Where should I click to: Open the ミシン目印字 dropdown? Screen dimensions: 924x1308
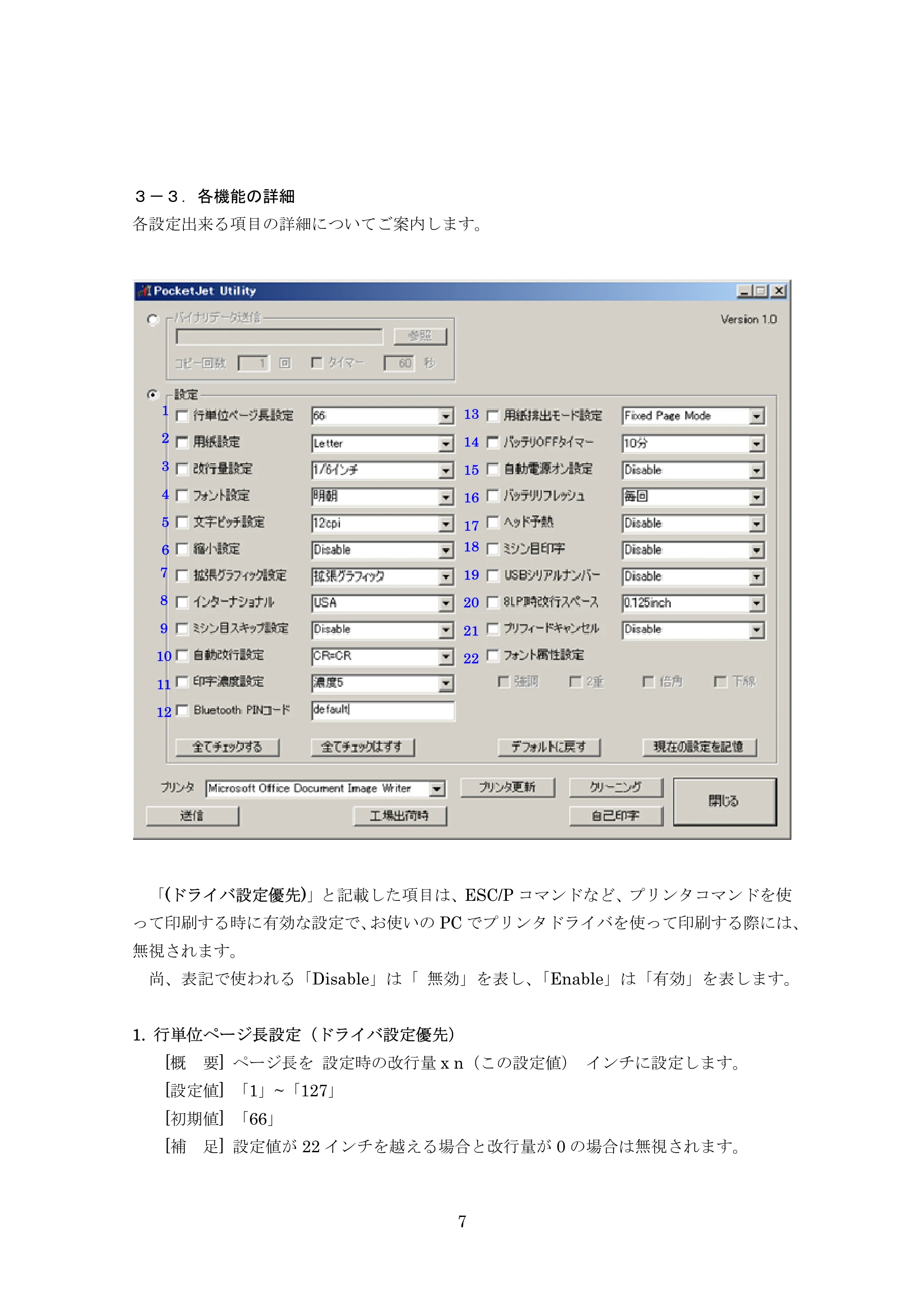(x=693, y=550)
